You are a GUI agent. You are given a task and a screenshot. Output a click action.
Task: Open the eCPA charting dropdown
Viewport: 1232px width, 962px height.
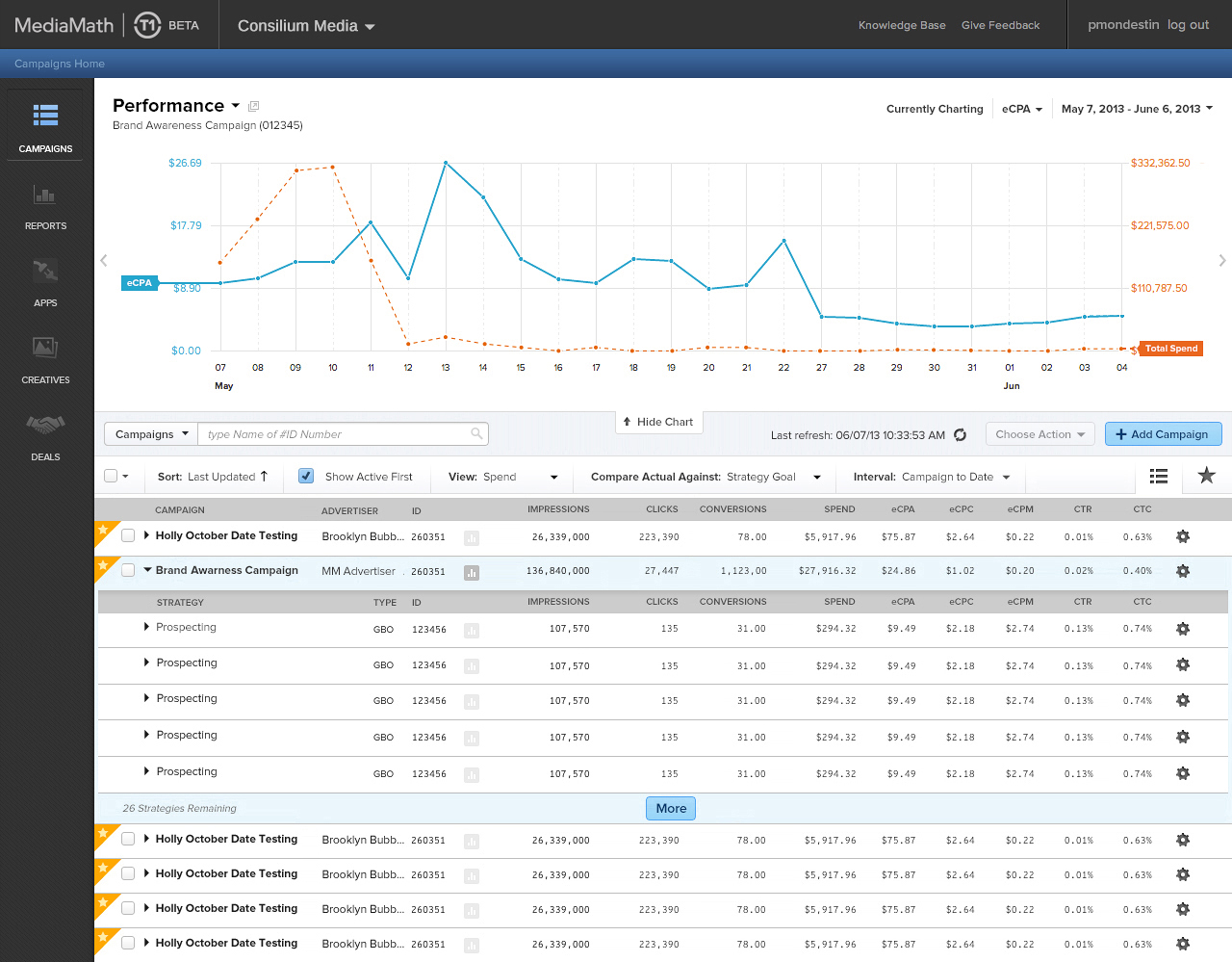click(1021, 109)
